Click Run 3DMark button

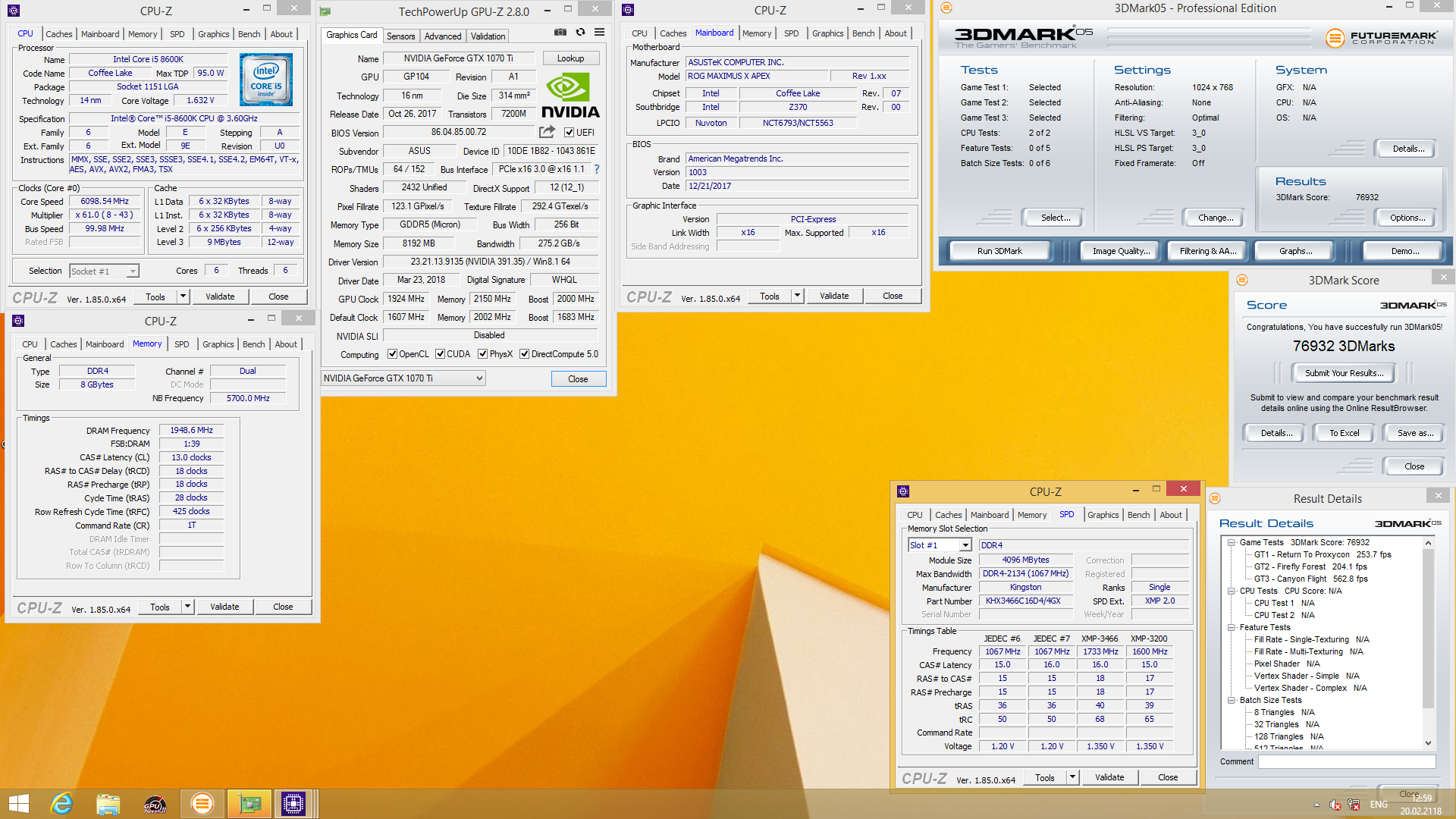[x=999, y=251]
